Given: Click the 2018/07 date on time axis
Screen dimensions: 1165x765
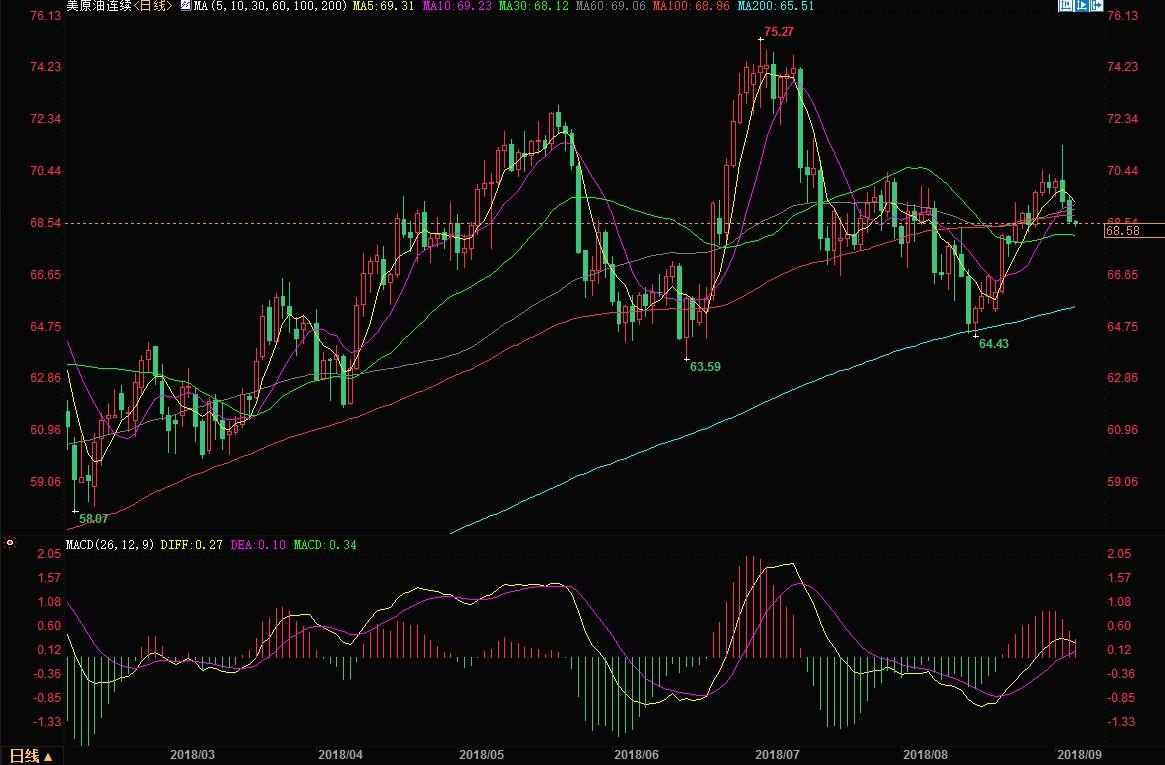Looking at the screenshot, I should pyautogui.click(x=777, y=753).
